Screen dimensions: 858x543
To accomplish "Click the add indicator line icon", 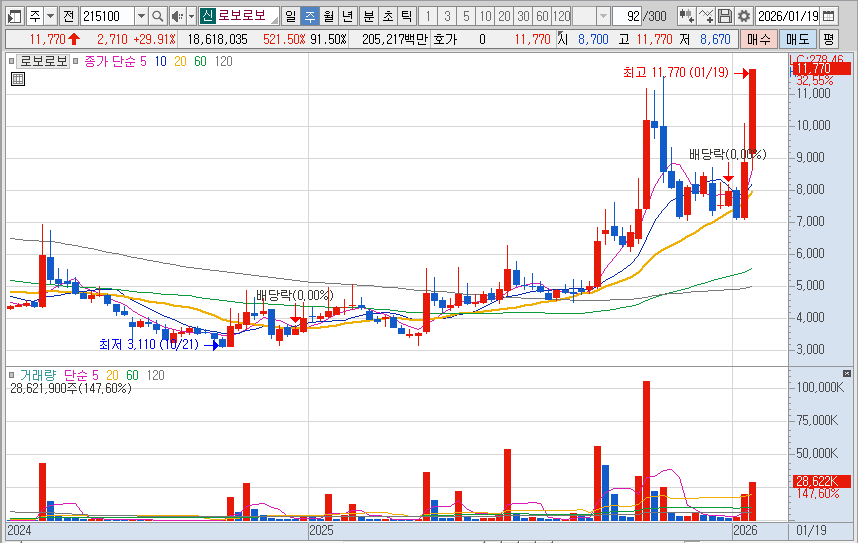I will [x=706, y=16].
